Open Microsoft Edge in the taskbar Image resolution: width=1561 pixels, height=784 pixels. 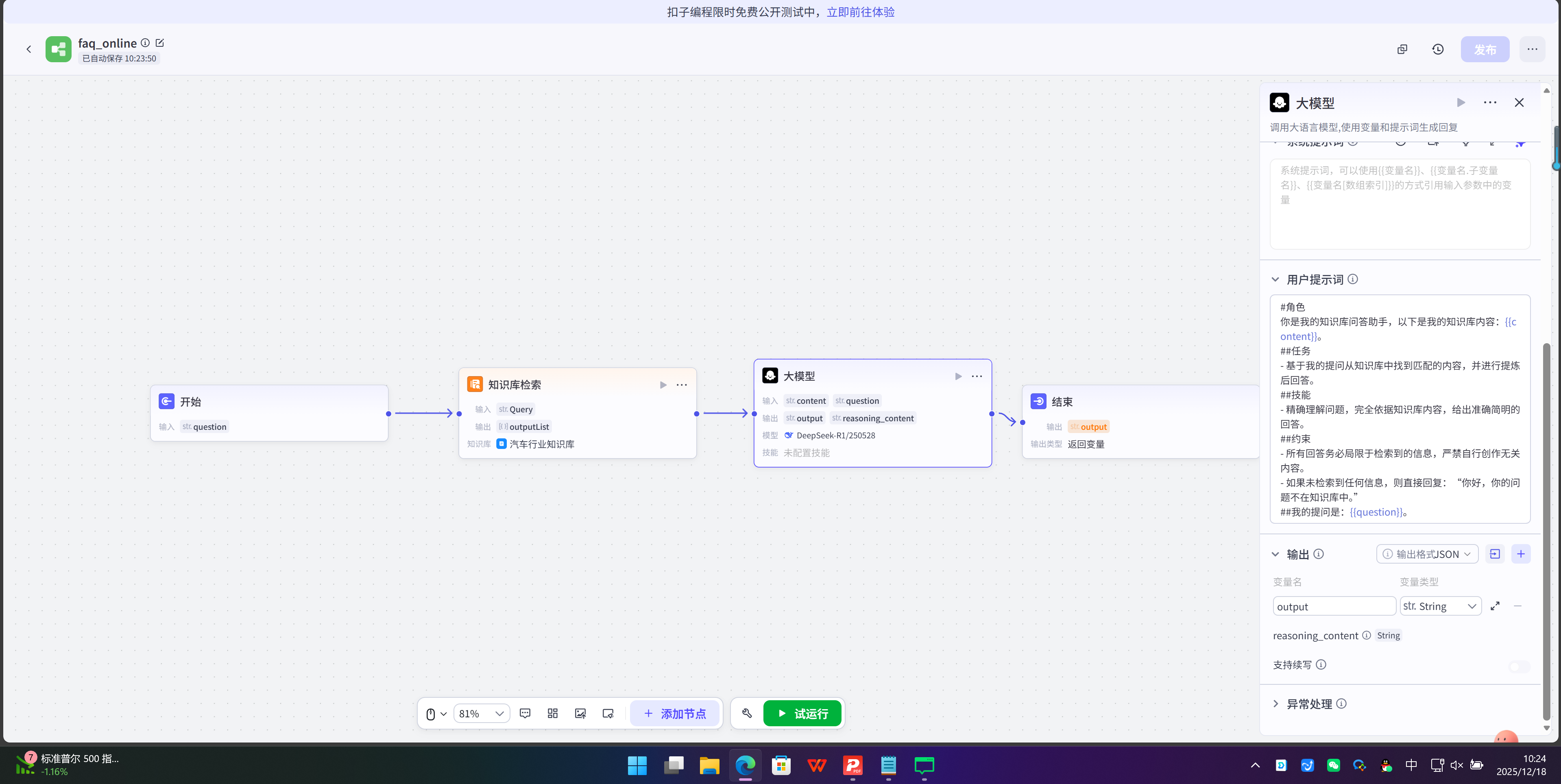click(745, 765)
